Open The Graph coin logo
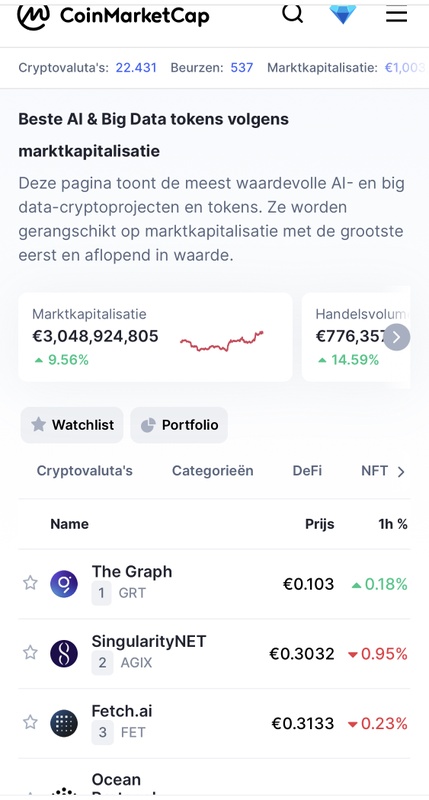 click(x=64, y=584)
